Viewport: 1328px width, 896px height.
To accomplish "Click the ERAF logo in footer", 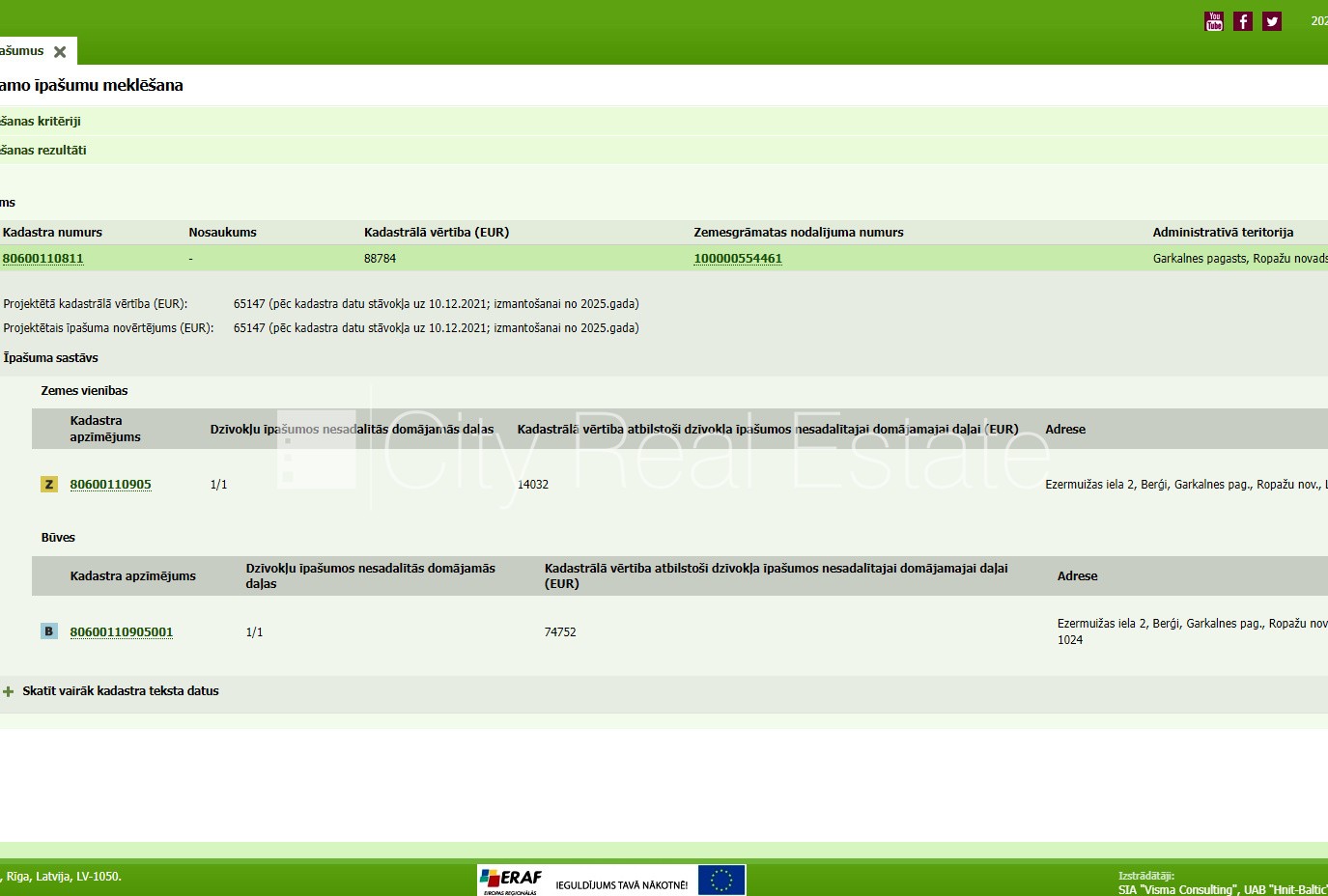I will (x=511, y=880).
